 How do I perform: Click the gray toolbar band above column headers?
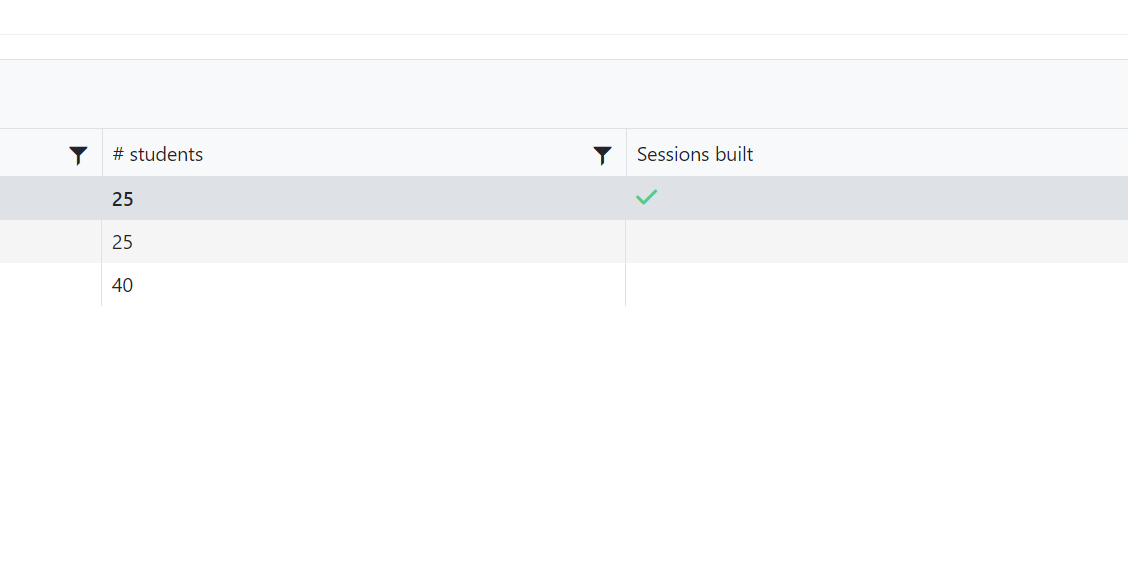564,94
